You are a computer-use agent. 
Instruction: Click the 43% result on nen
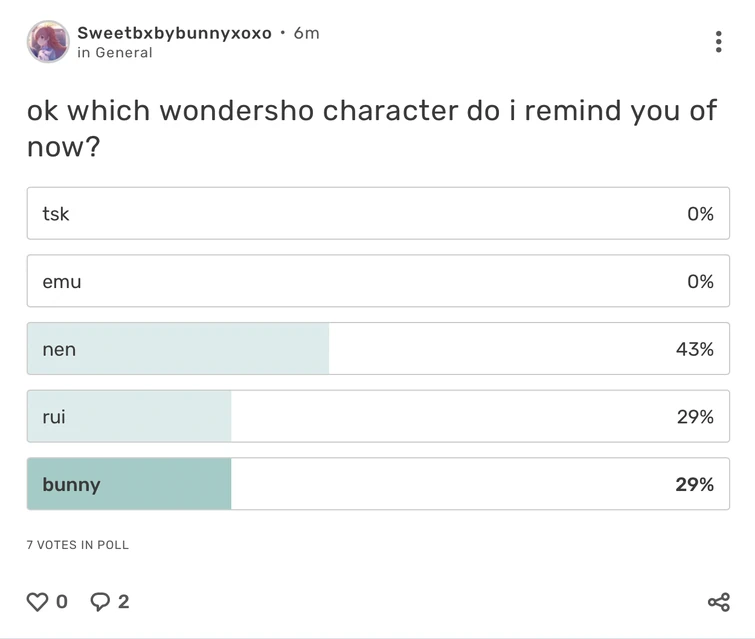pos(694,349)
